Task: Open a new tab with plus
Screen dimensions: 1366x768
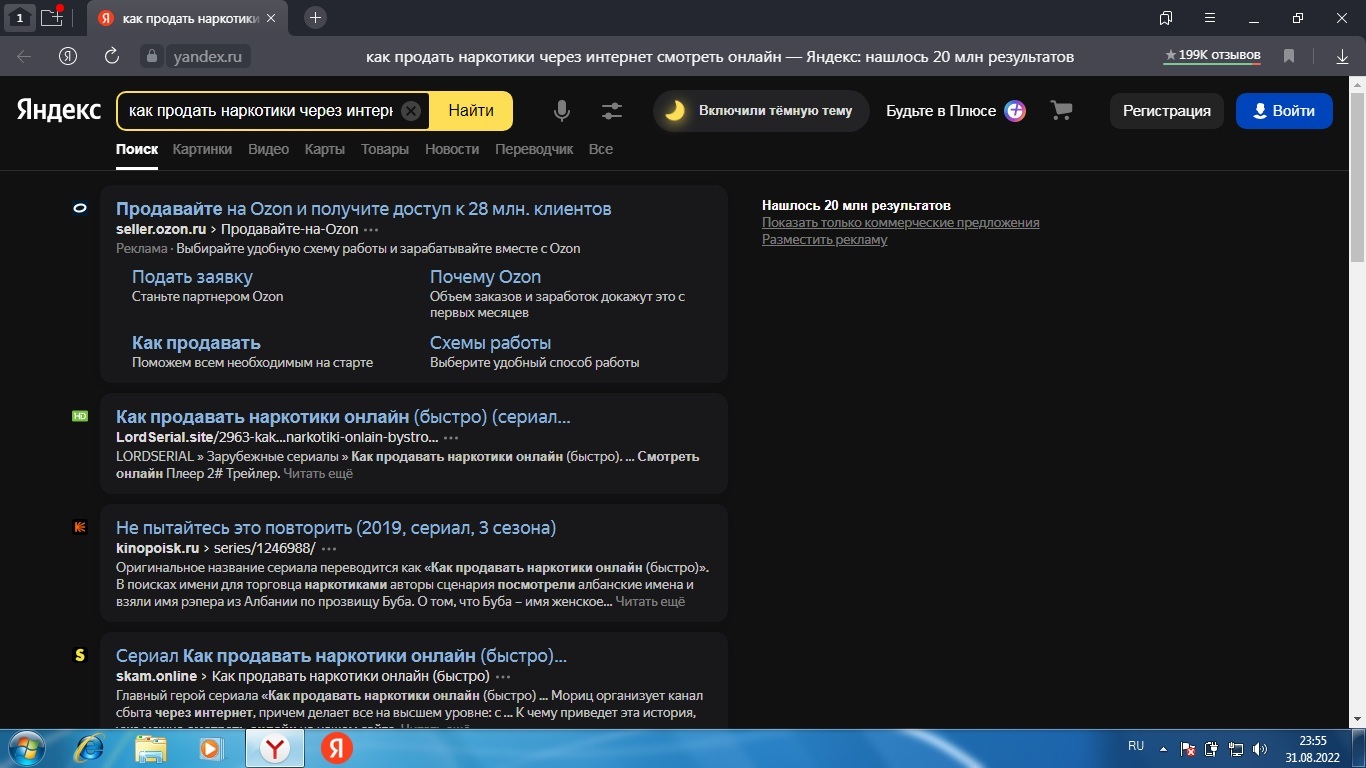Action: pyautogui.click(x=315, y=17)
